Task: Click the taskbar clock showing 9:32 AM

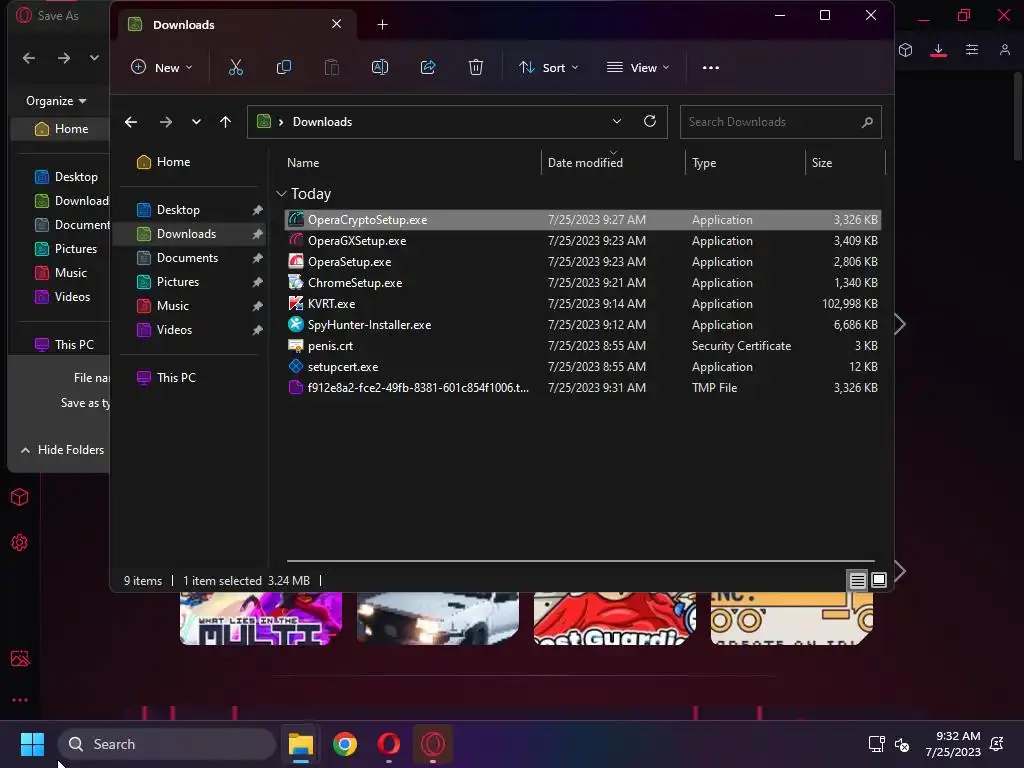Action: [953, 744]
